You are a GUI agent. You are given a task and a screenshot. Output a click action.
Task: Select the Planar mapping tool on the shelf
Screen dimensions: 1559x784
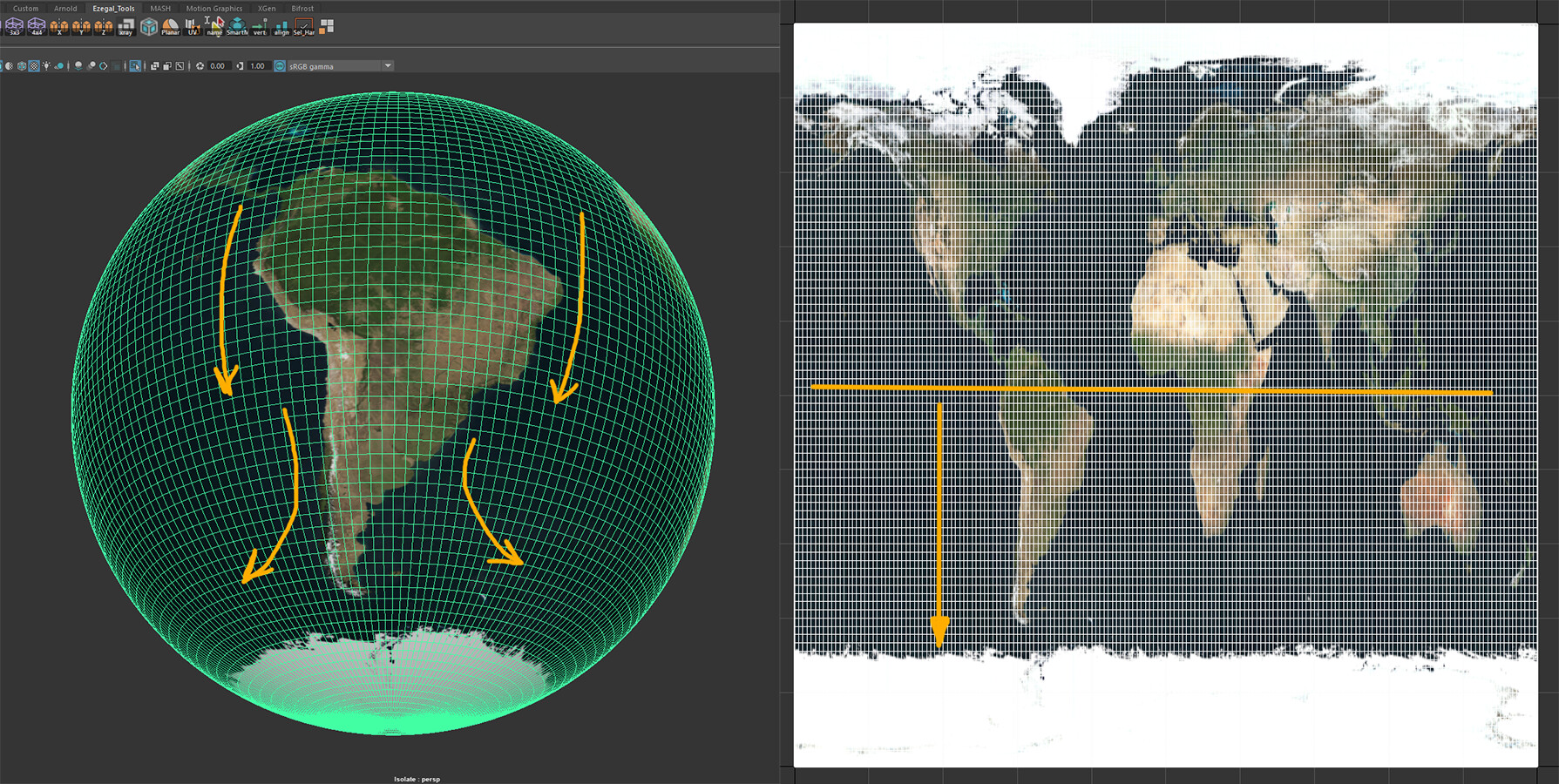tap(171, 30)
